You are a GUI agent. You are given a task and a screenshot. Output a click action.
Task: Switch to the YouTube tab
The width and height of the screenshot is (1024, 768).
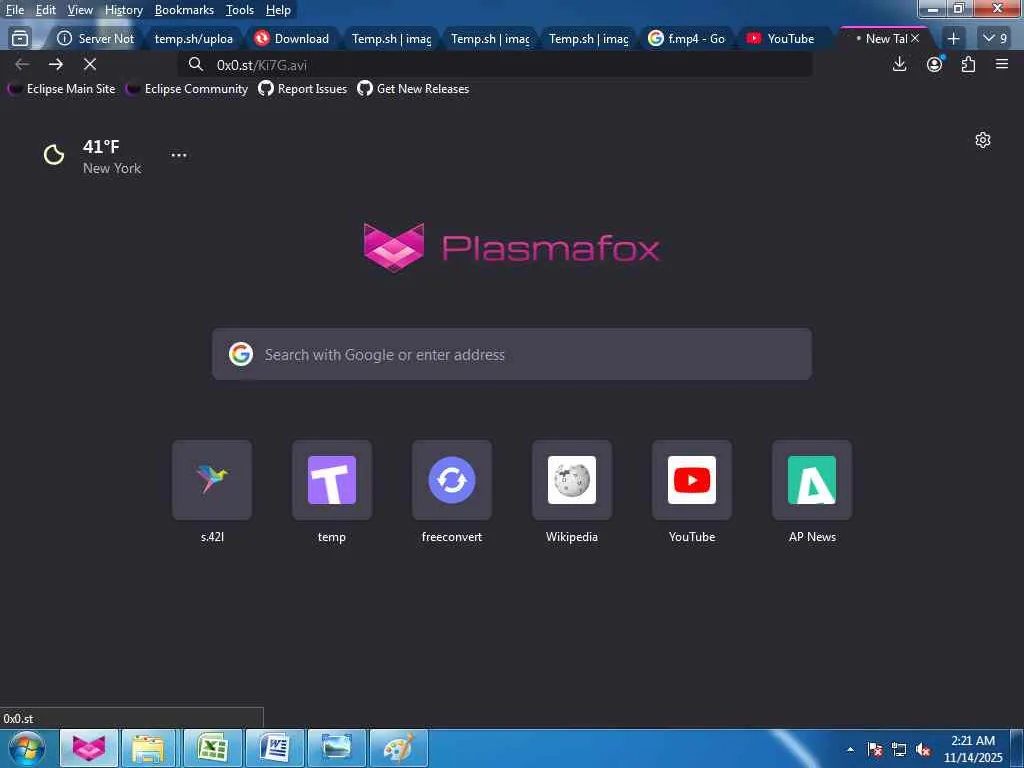(x=785, y=39)
